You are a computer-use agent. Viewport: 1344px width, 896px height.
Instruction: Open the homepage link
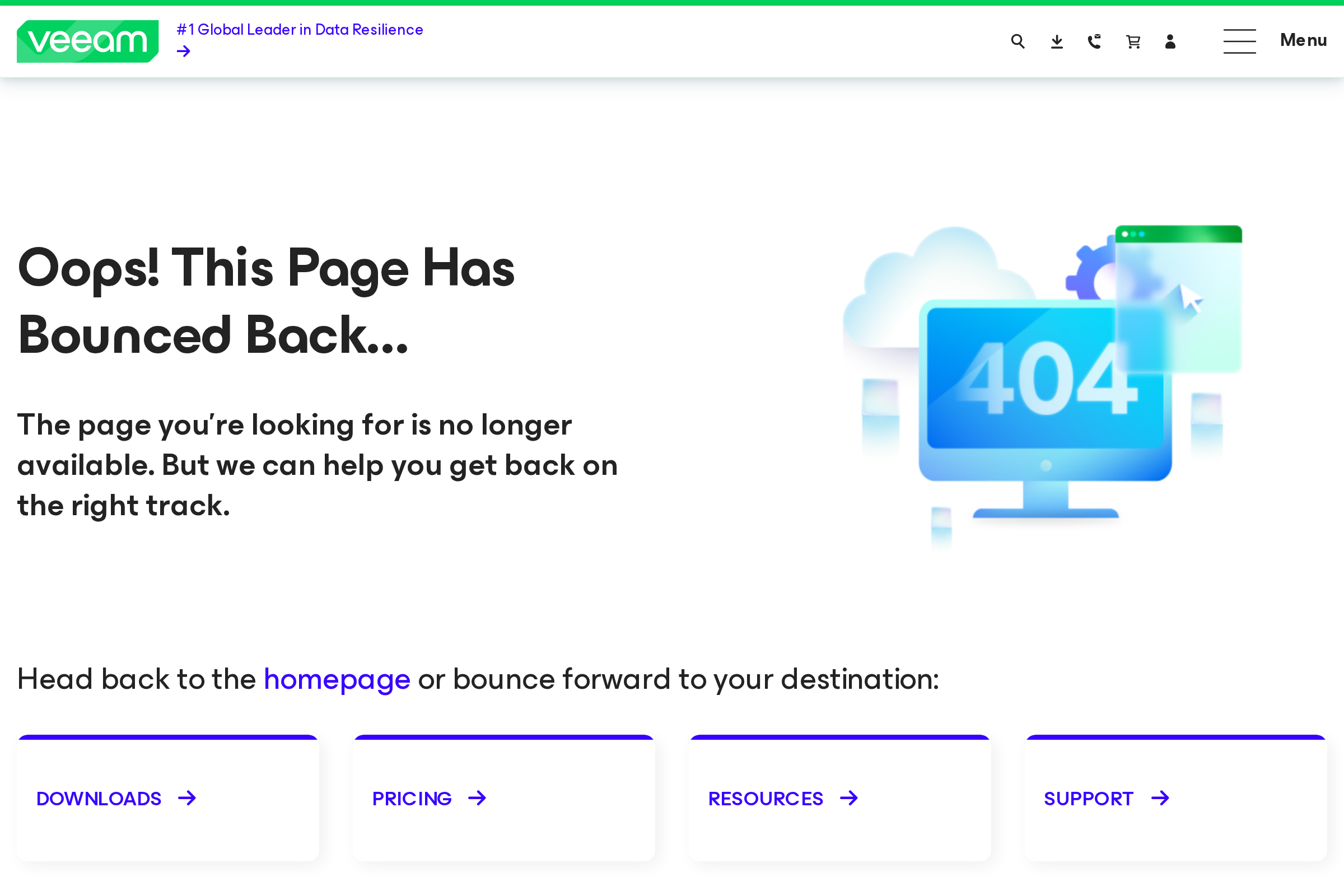337,679
